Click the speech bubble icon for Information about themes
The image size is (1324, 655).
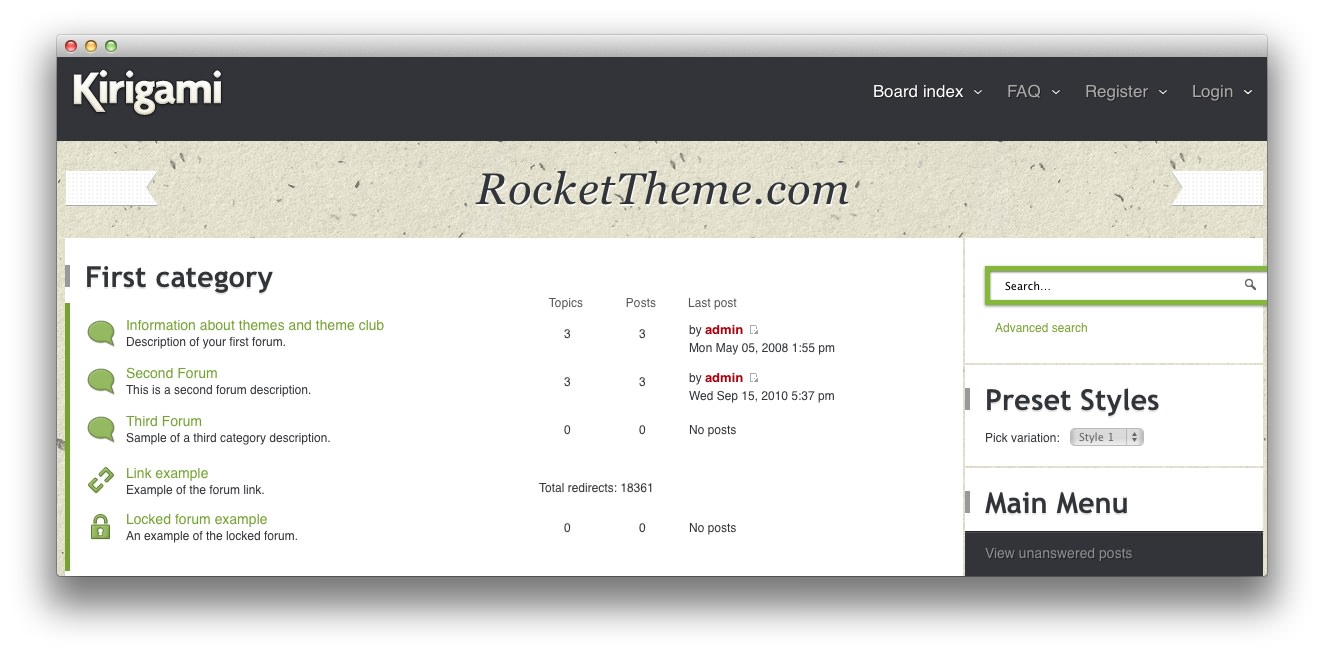click(101, 333)
